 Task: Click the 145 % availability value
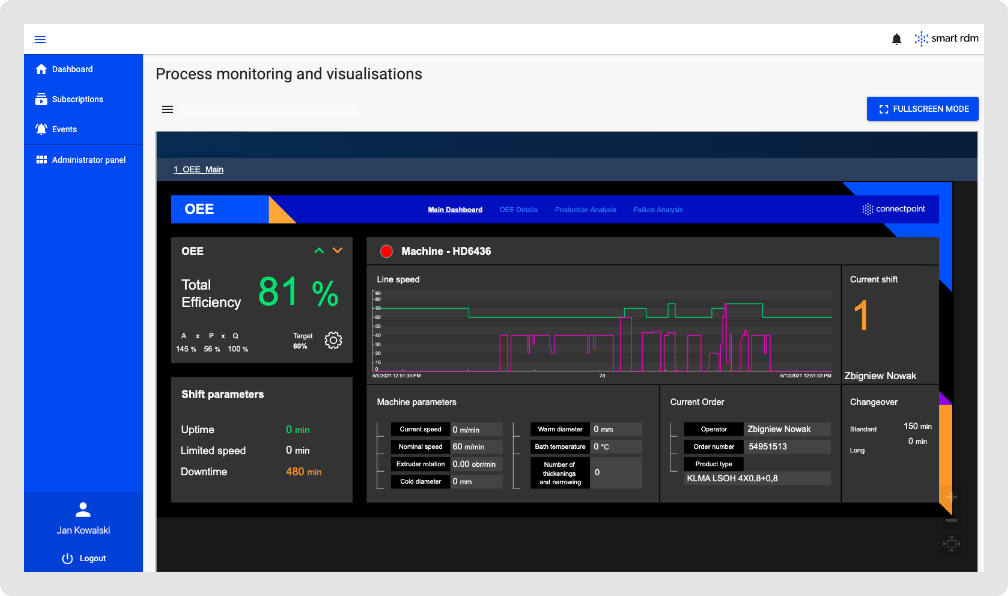[186, 349]
